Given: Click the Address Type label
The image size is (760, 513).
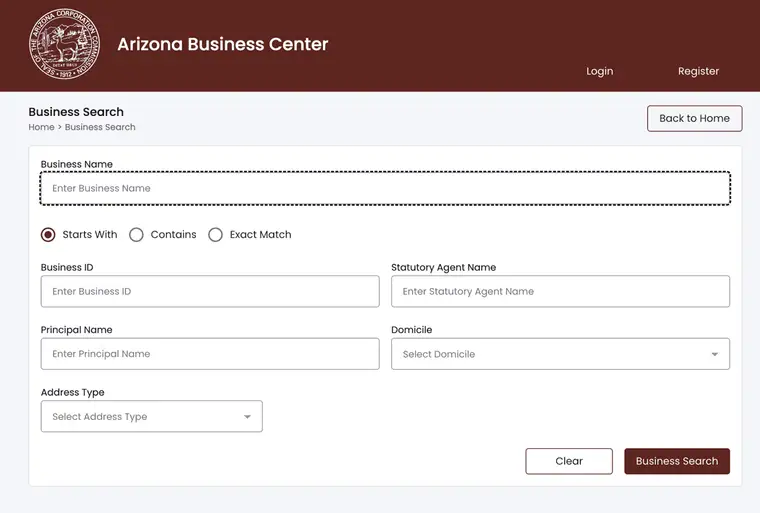Looking at the screenshot, I should [73, 393].
